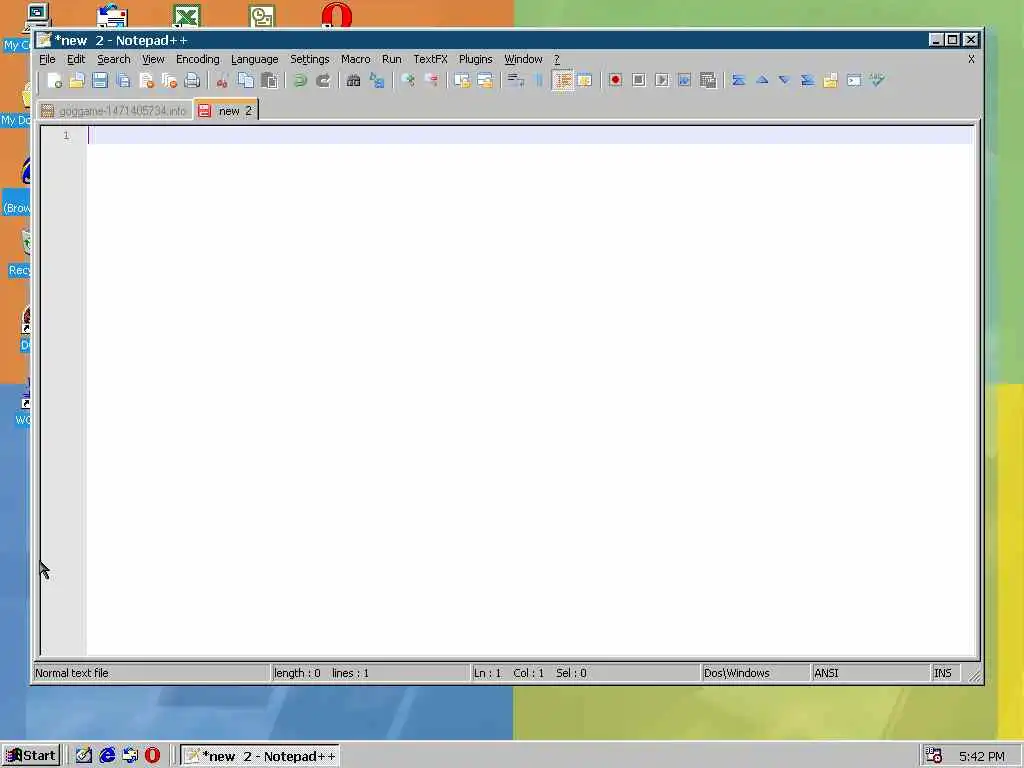Open the View menu
The width and height of the screenshot is (1024, 768).
153,59
